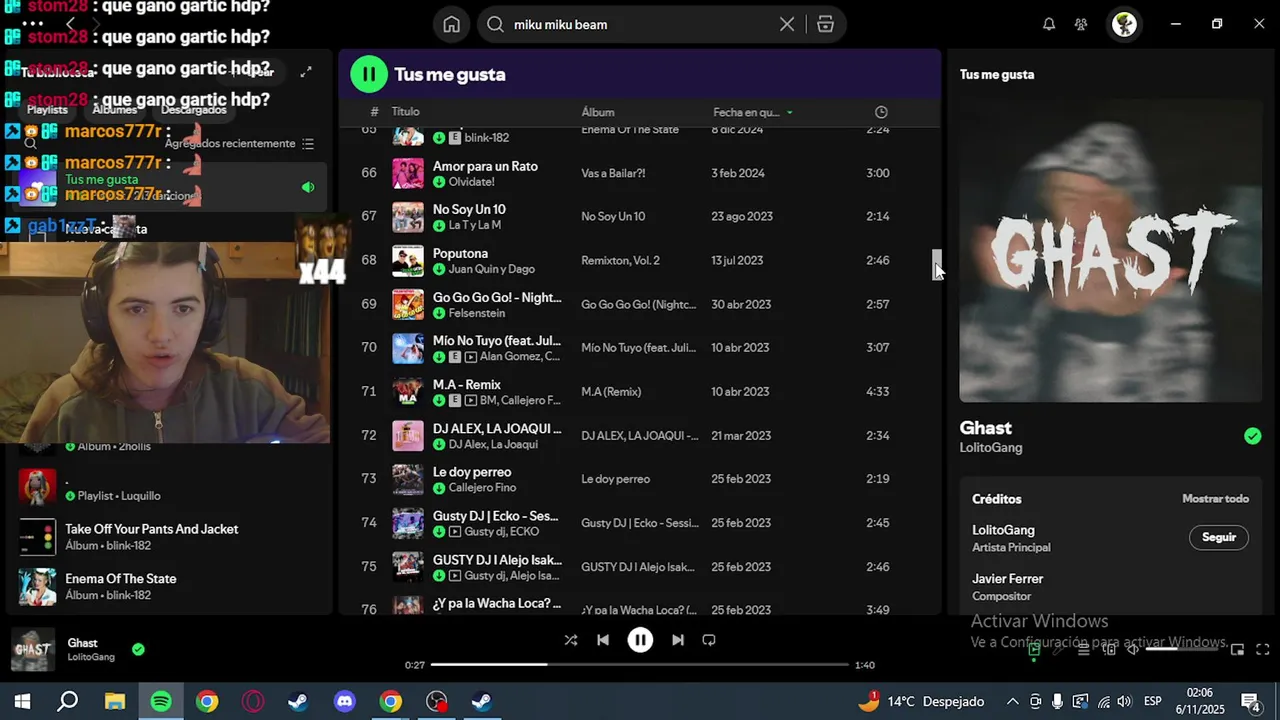Open Opera browser from the taskbar
This screenshot has width=1280, height=720.
click(253, 701)
